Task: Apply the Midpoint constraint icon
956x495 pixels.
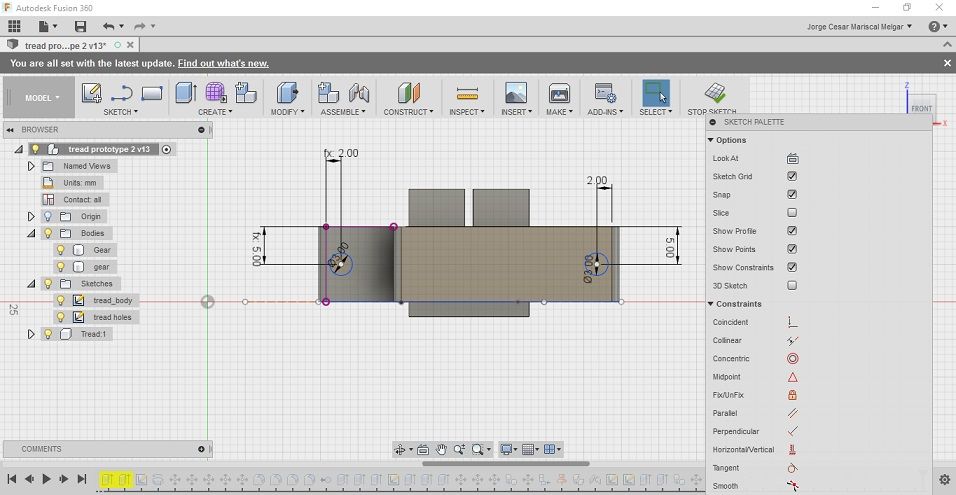Action: [x=793, y=377]
